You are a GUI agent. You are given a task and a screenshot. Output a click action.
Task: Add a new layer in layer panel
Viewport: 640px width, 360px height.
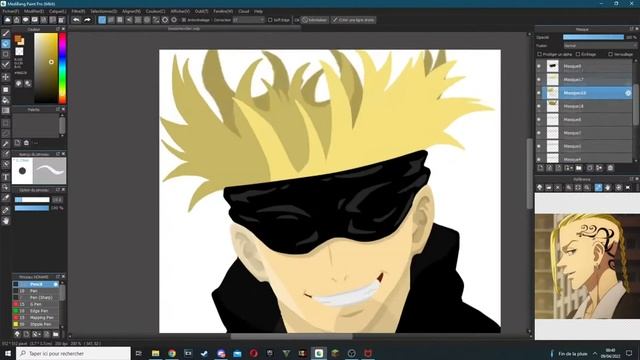[x=540, y=168]
